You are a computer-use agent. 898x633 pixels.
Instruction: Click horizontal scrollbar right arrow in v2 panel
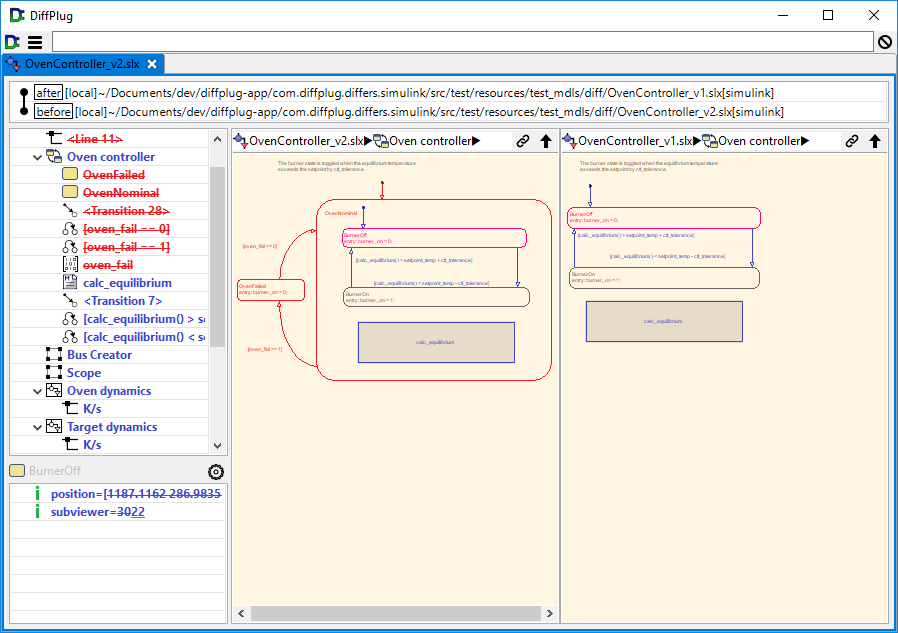pyautogui.click(x=550, y=614)
